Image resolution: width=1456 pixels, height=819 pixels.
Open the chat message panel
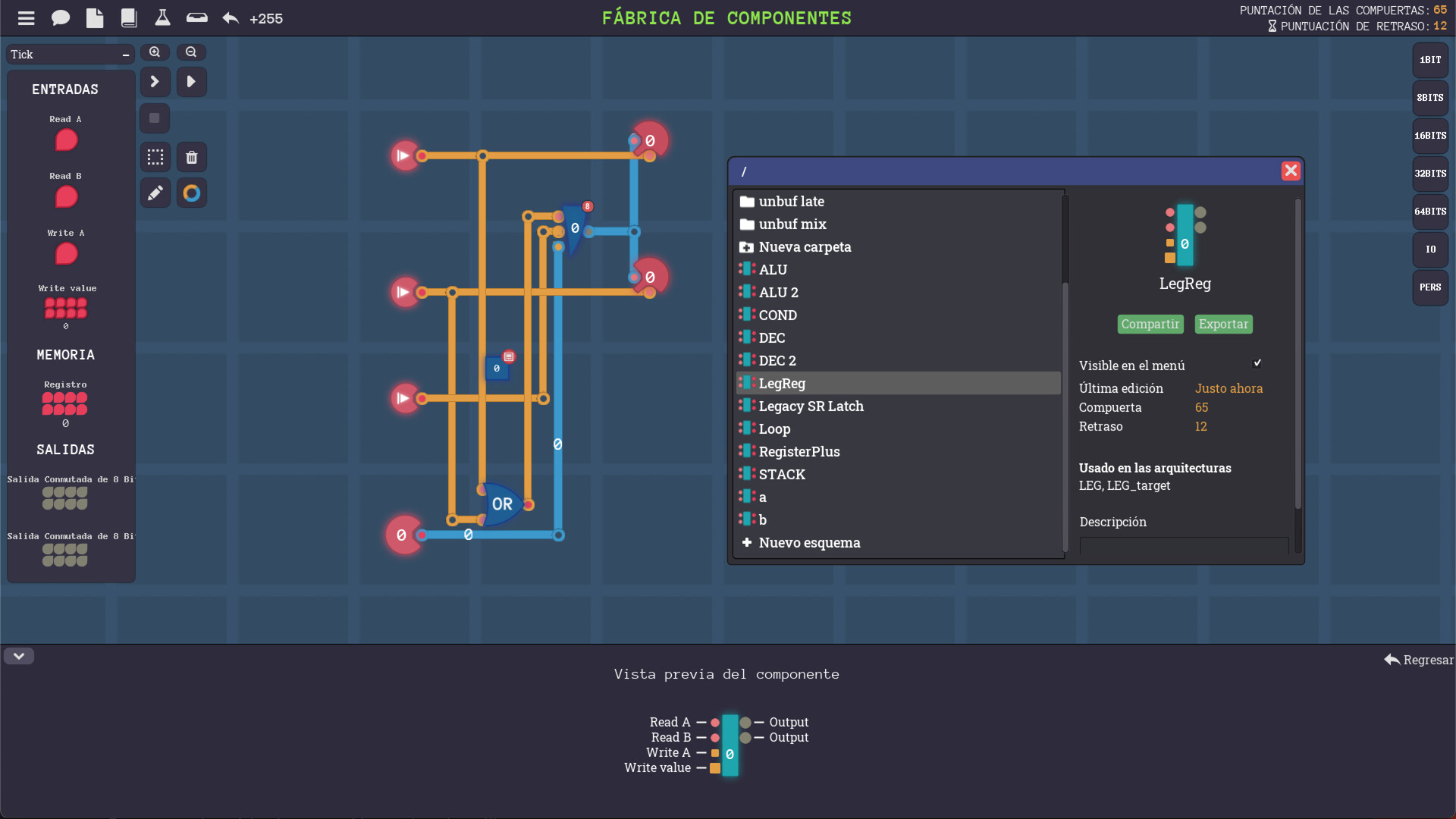(x=60, y=17)
